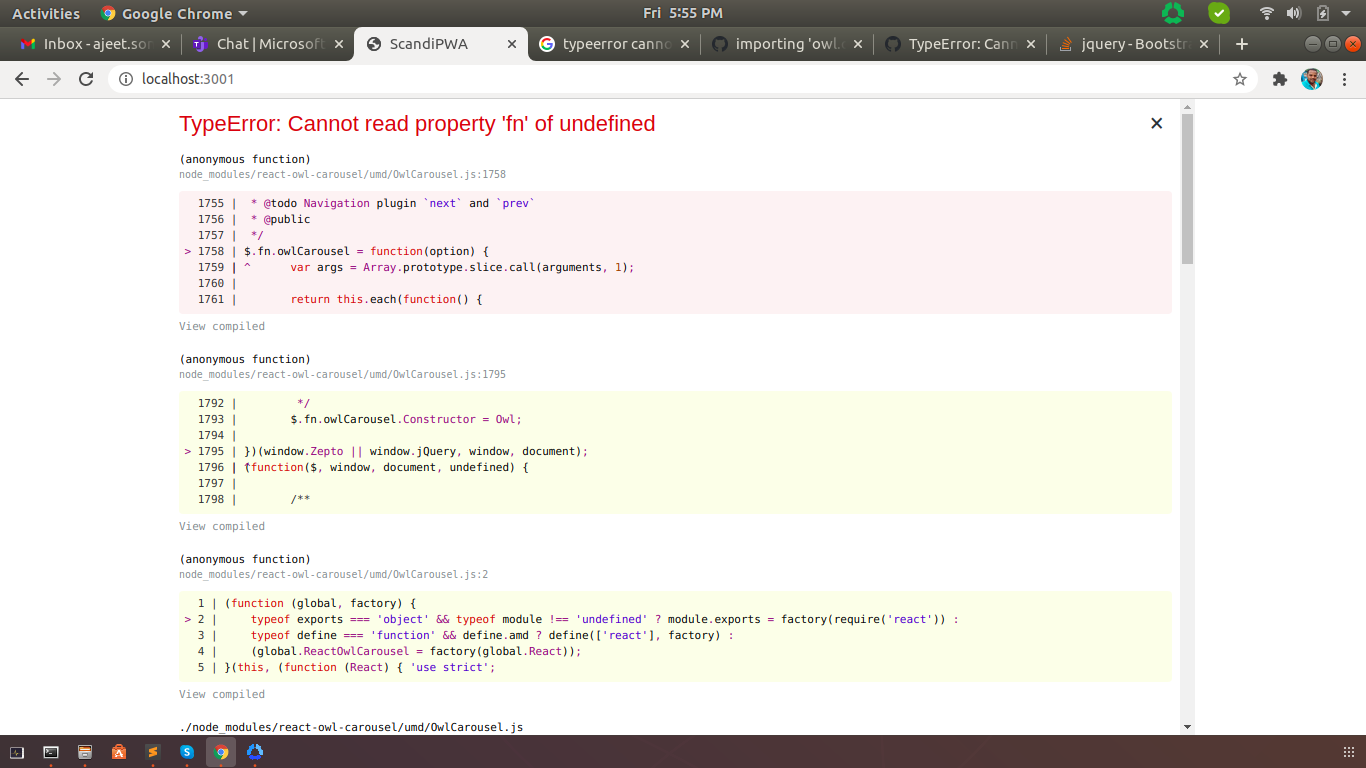Open Chrome's three-dot menu
Viewport: 1366px width, 768px height.
pos(1345,78)
